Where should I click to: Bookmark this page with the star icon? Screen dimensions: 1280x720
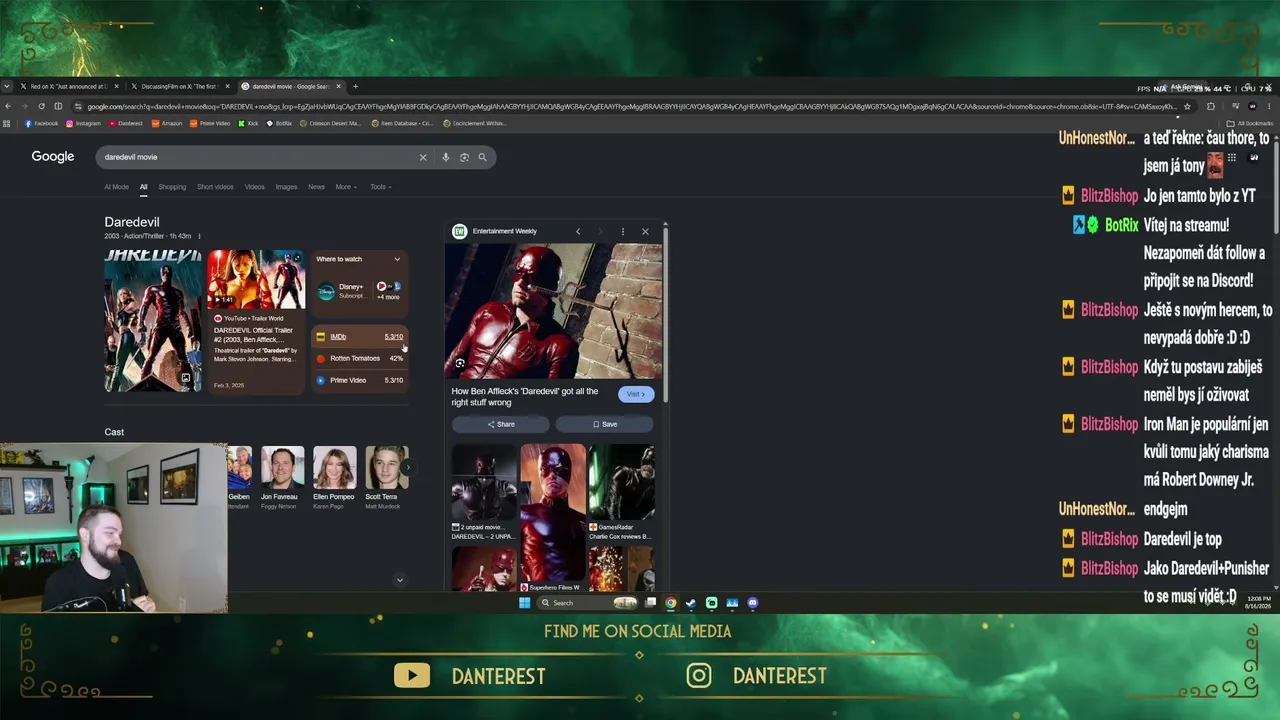tap(1187, 106)
